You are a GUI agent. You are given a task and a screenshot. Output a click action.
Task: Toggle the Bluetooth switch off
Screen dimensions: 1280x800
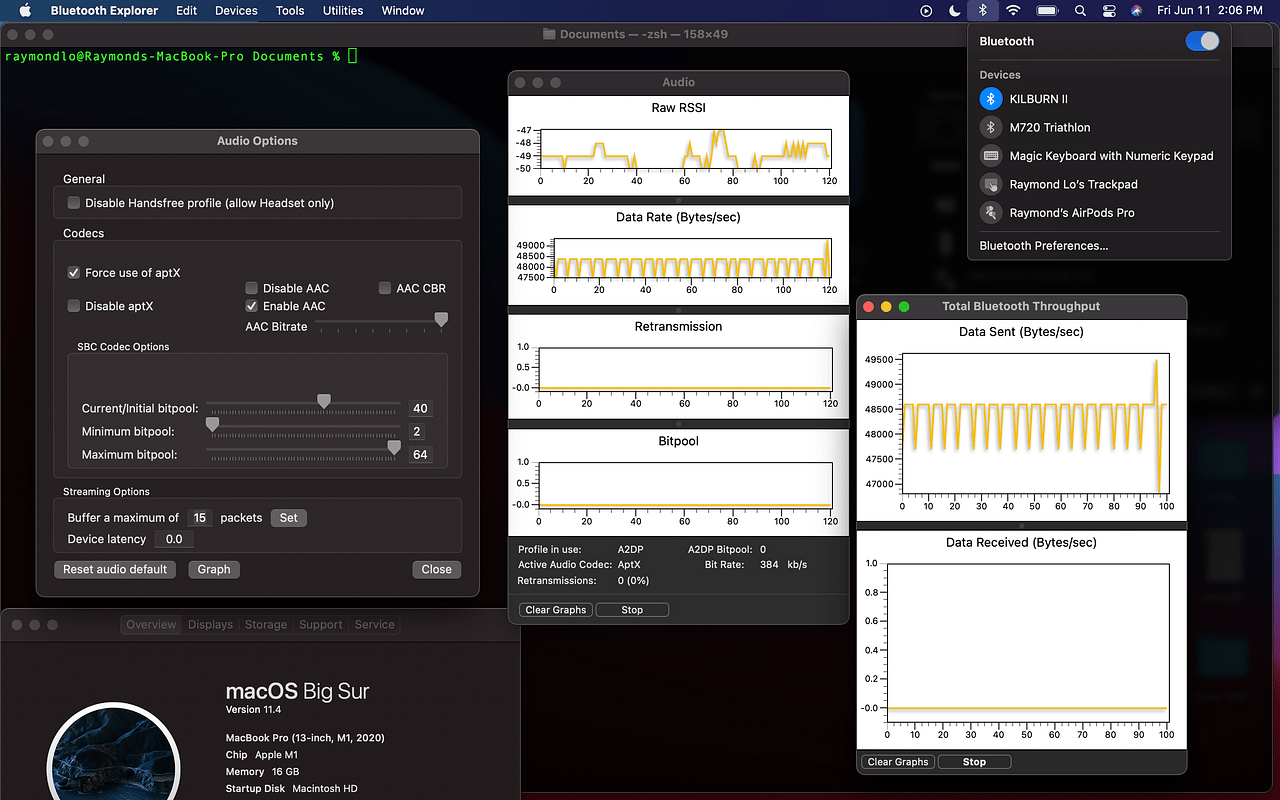[x=1201, y=41]
